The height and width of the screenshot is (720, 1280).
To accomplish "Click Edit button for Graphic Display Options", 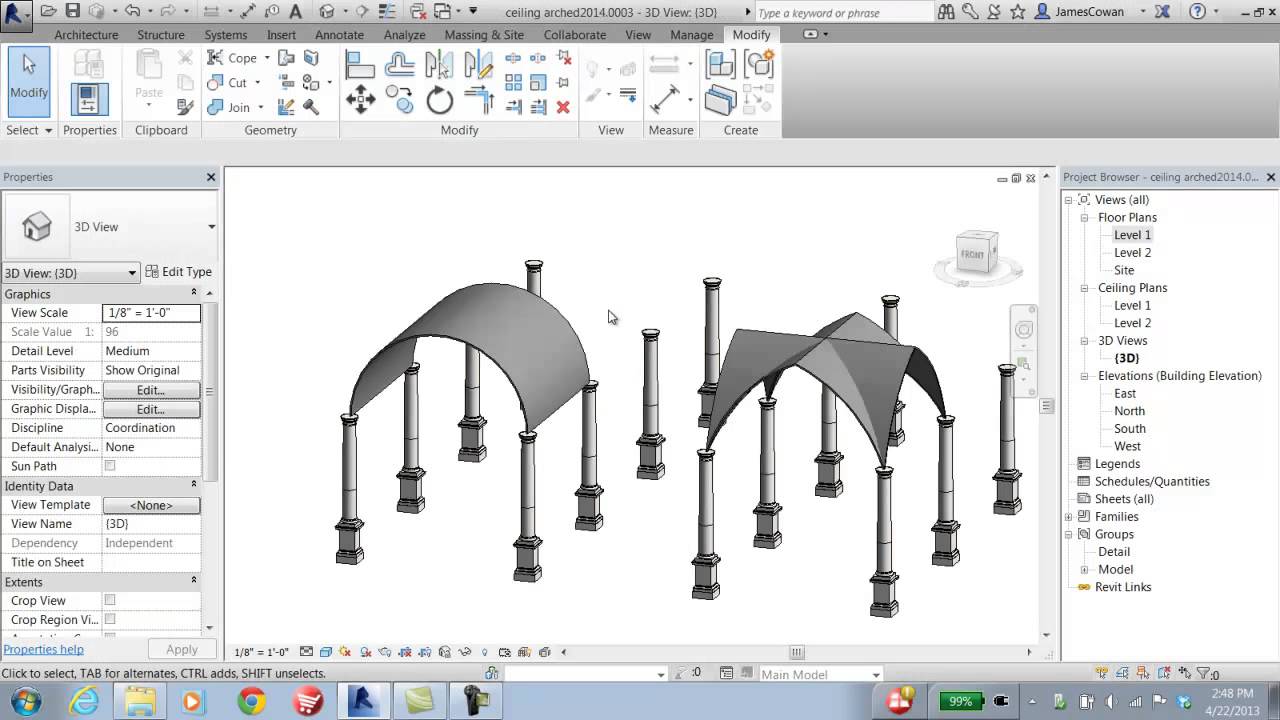I will [x=151, y=409].
